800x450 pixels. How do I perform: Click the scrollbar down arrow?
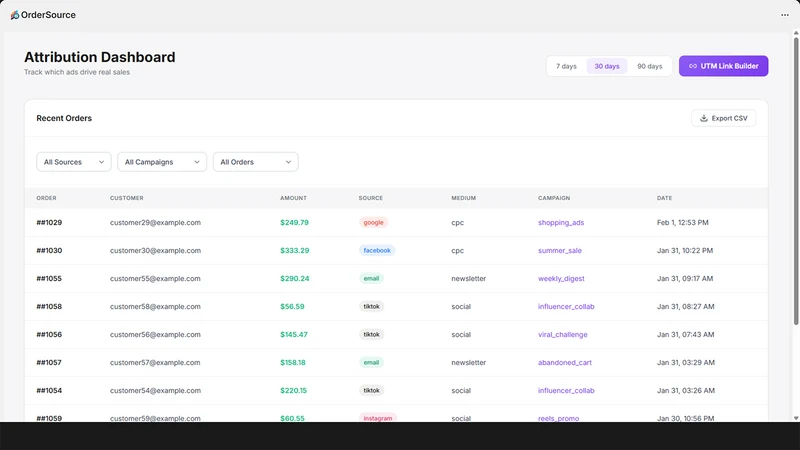coord(795,418)
